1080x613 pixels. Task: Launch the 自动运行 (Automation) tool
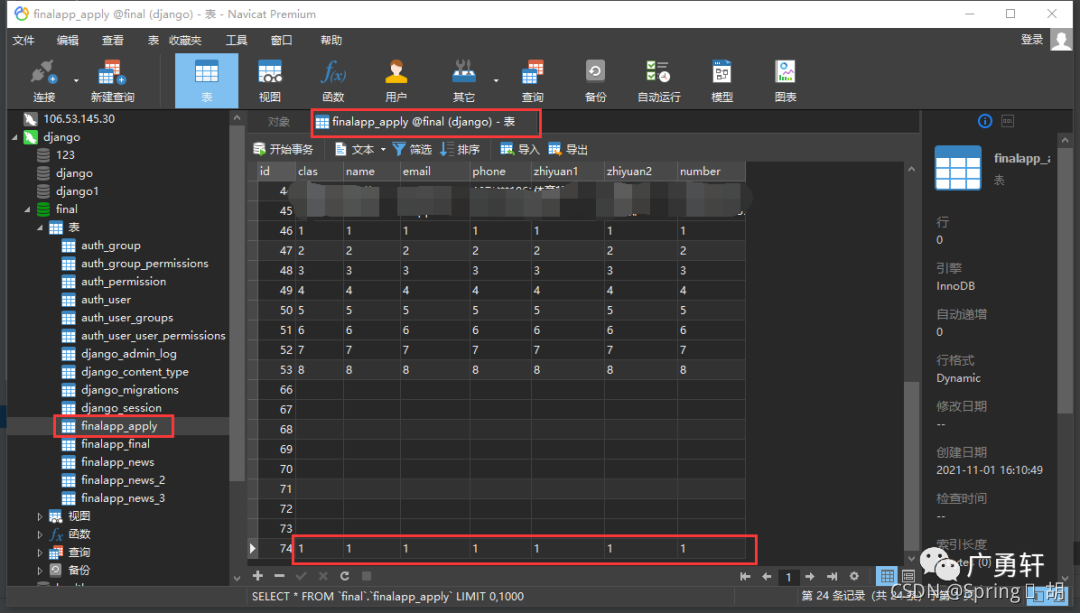coord(658,80)
